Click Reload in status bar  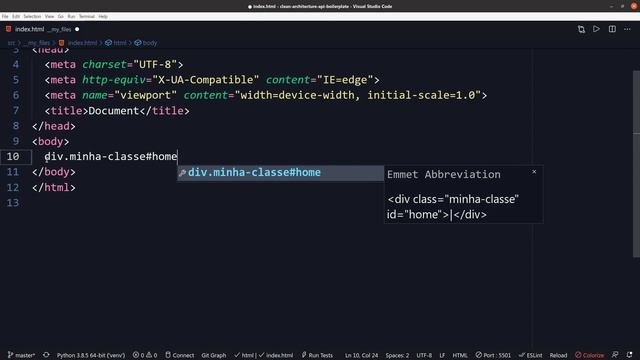pyautogui.click(x=558, y=355)
